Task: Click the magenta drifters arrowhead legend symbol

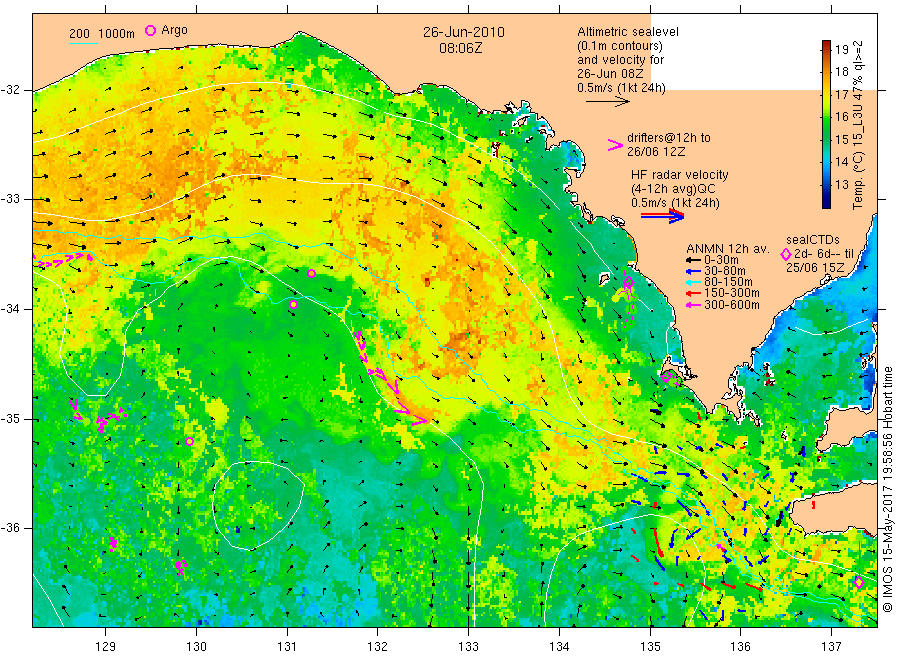Action: [x=615, y=145]
